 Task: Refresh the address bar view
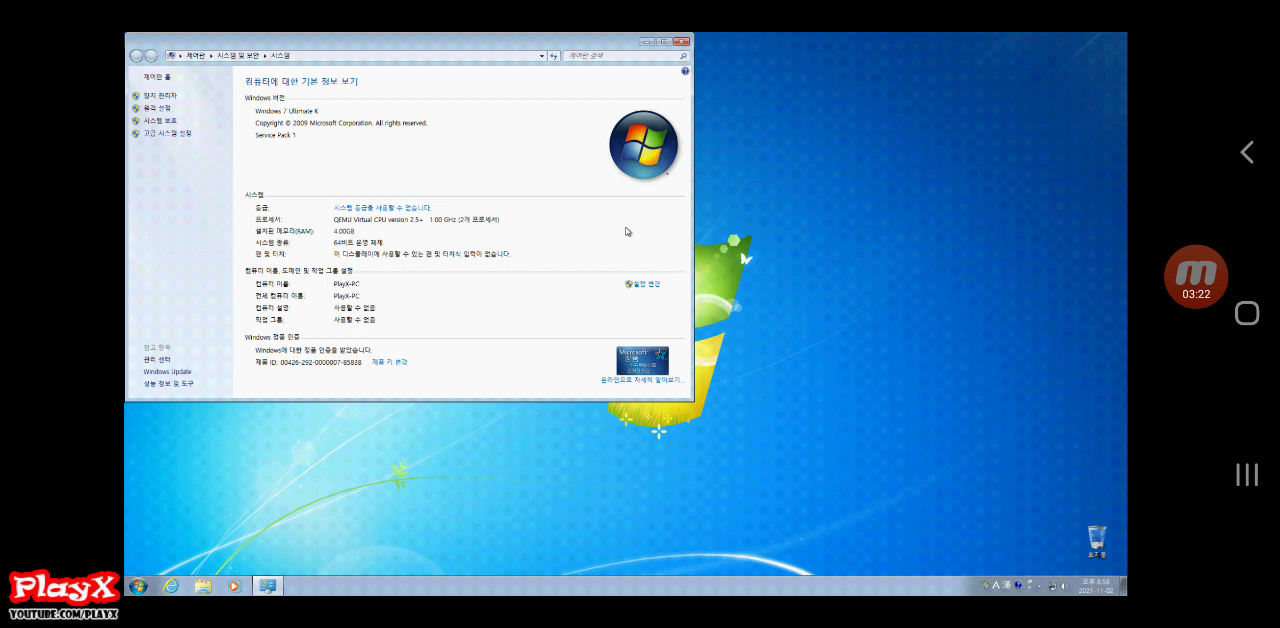(x=554, y=56)
